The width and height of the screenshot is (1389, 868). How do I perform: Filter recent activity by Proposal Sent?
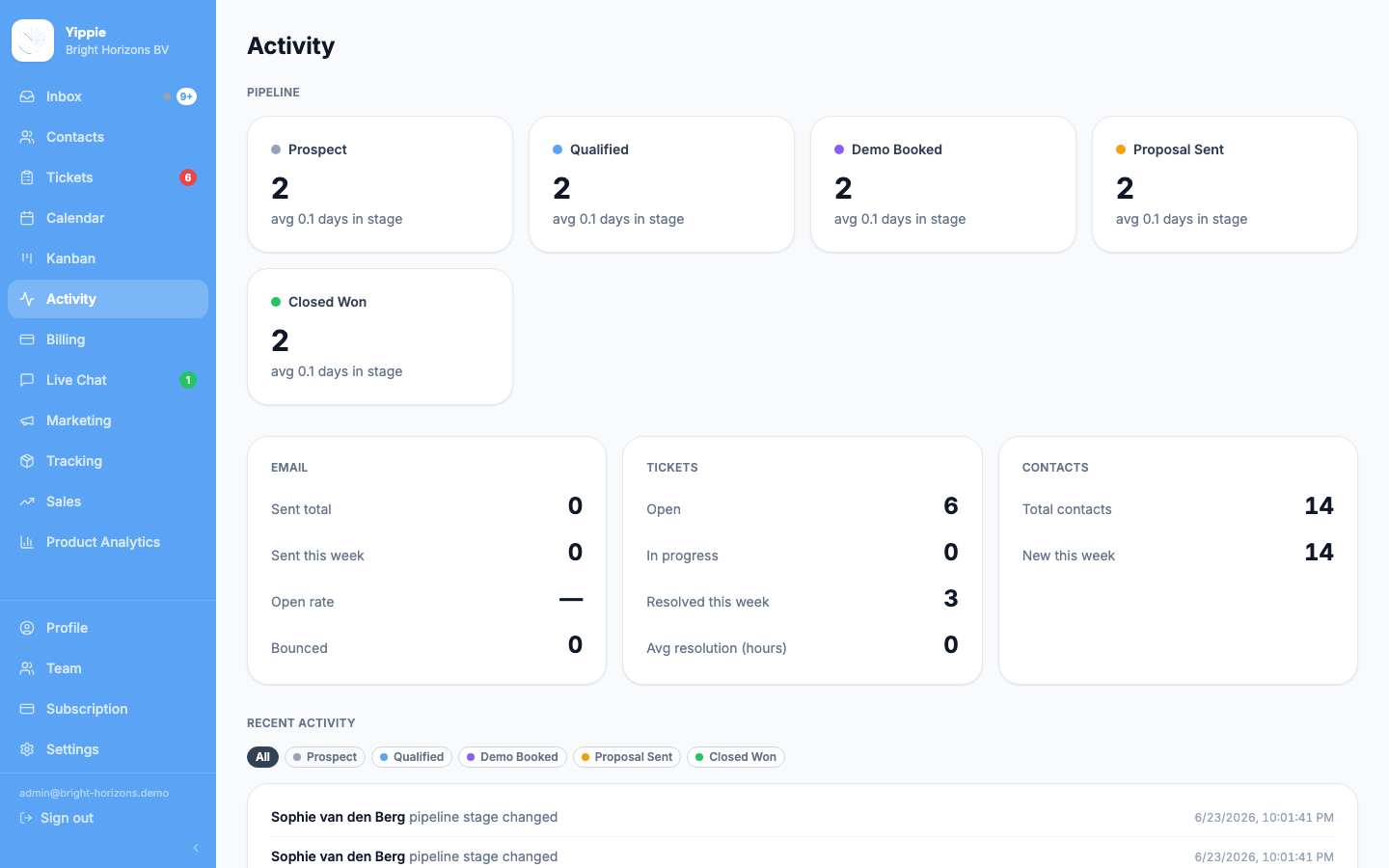[627, 757]
